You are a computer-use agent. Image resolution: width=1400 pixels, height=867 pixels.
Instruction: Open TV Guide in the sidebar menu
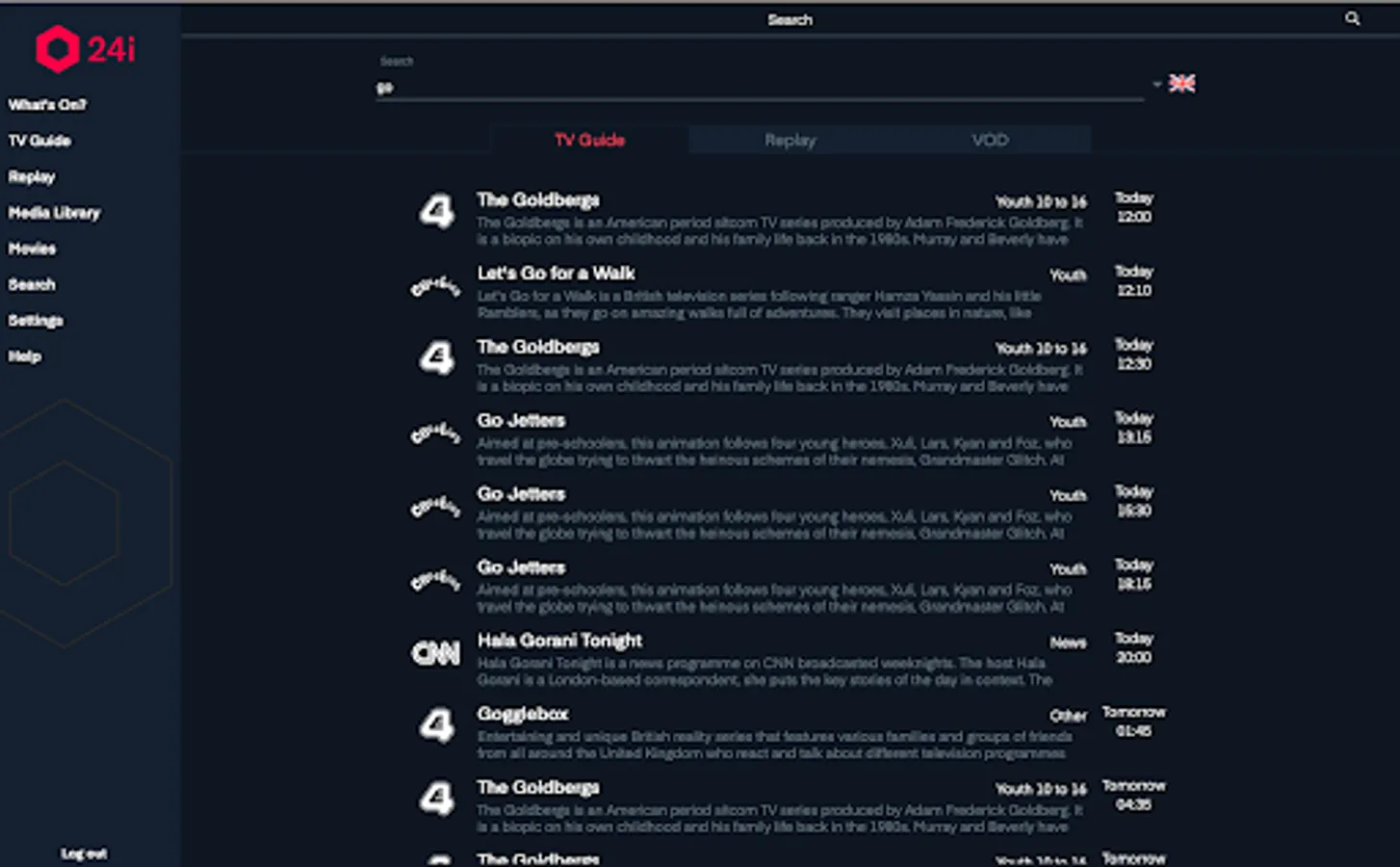coord(39,141)
